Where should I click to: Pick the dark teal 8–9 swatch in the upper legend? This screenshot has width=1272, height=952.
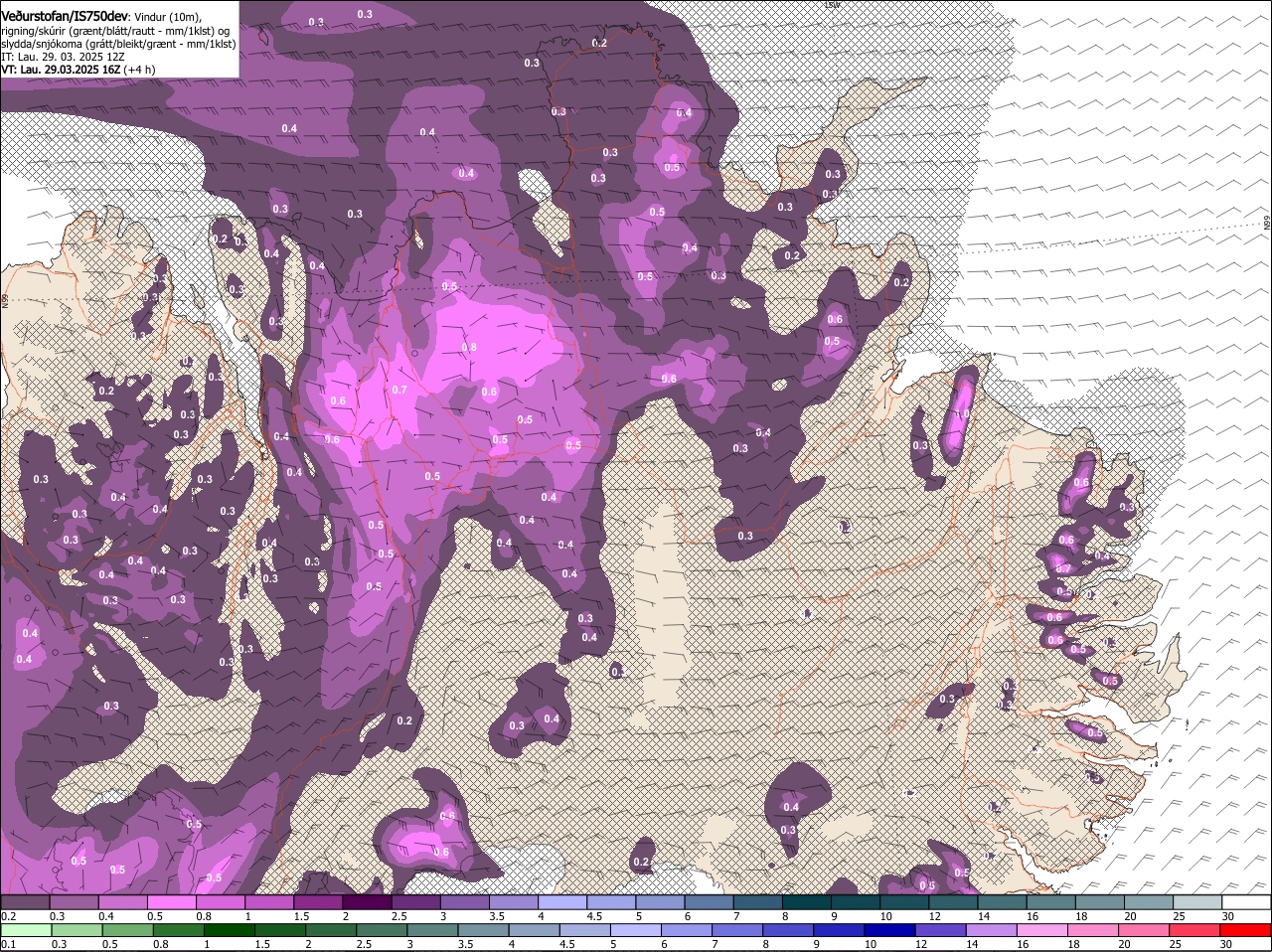[807, 902]
